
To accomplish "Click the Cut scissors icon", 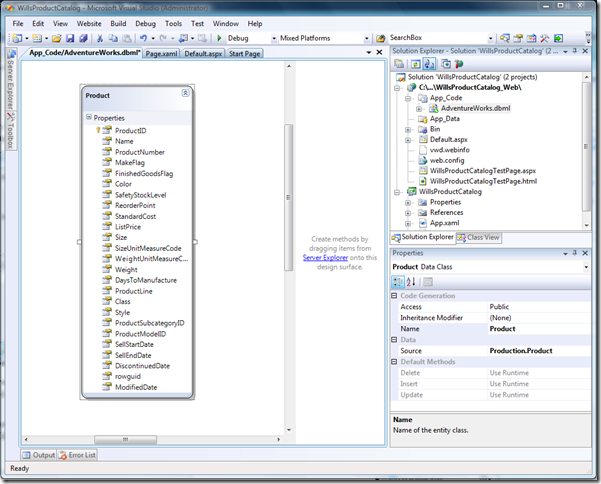I will coord(100,38).
